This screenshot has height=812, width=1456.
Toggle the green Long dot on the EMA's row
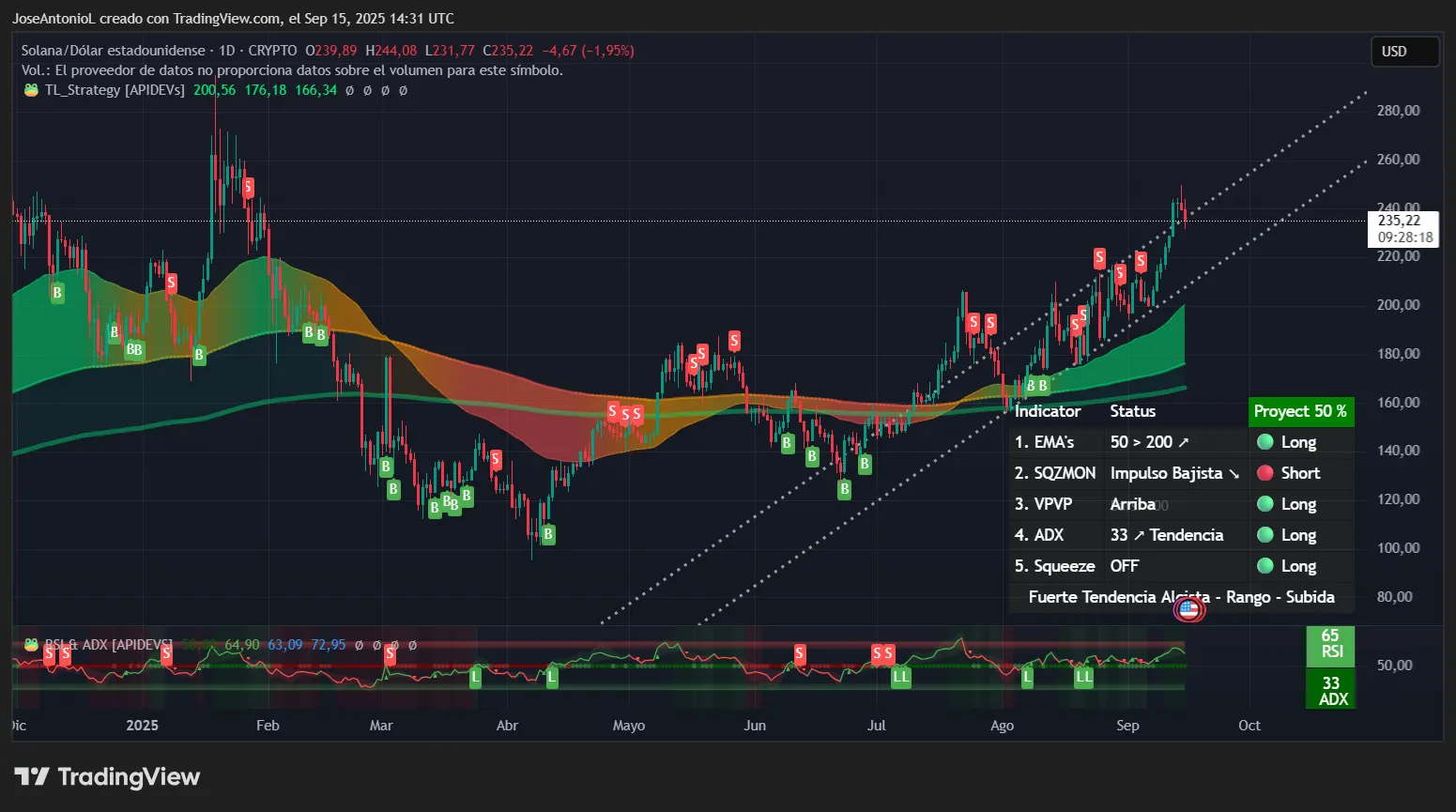(1266, 441)
